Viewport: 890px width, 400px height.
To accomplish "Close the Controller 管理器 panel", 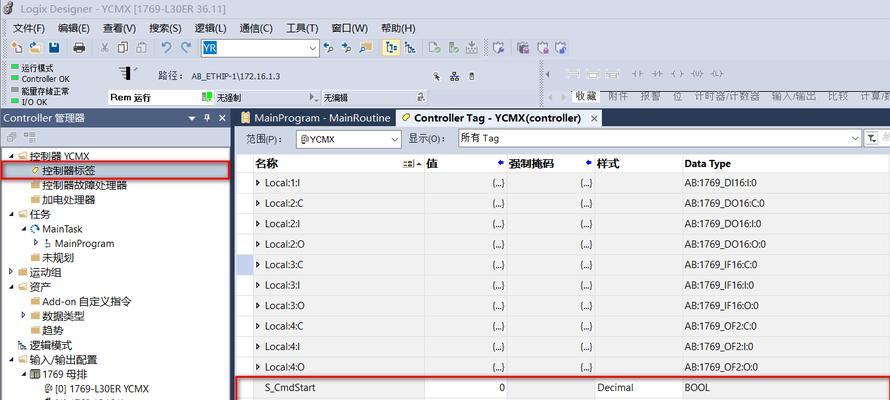I will point(222,118).
